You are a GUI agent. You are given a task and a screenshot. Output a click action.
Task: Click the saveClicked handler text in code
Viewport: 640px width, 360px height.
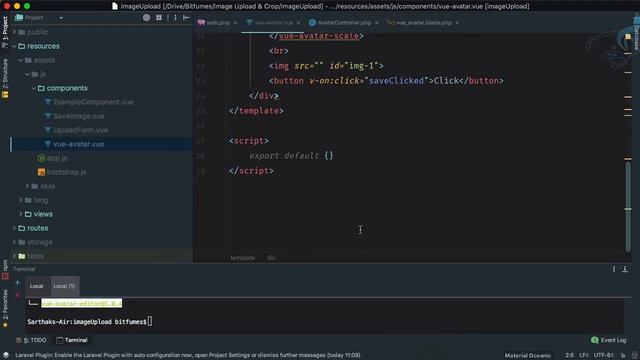396,81
